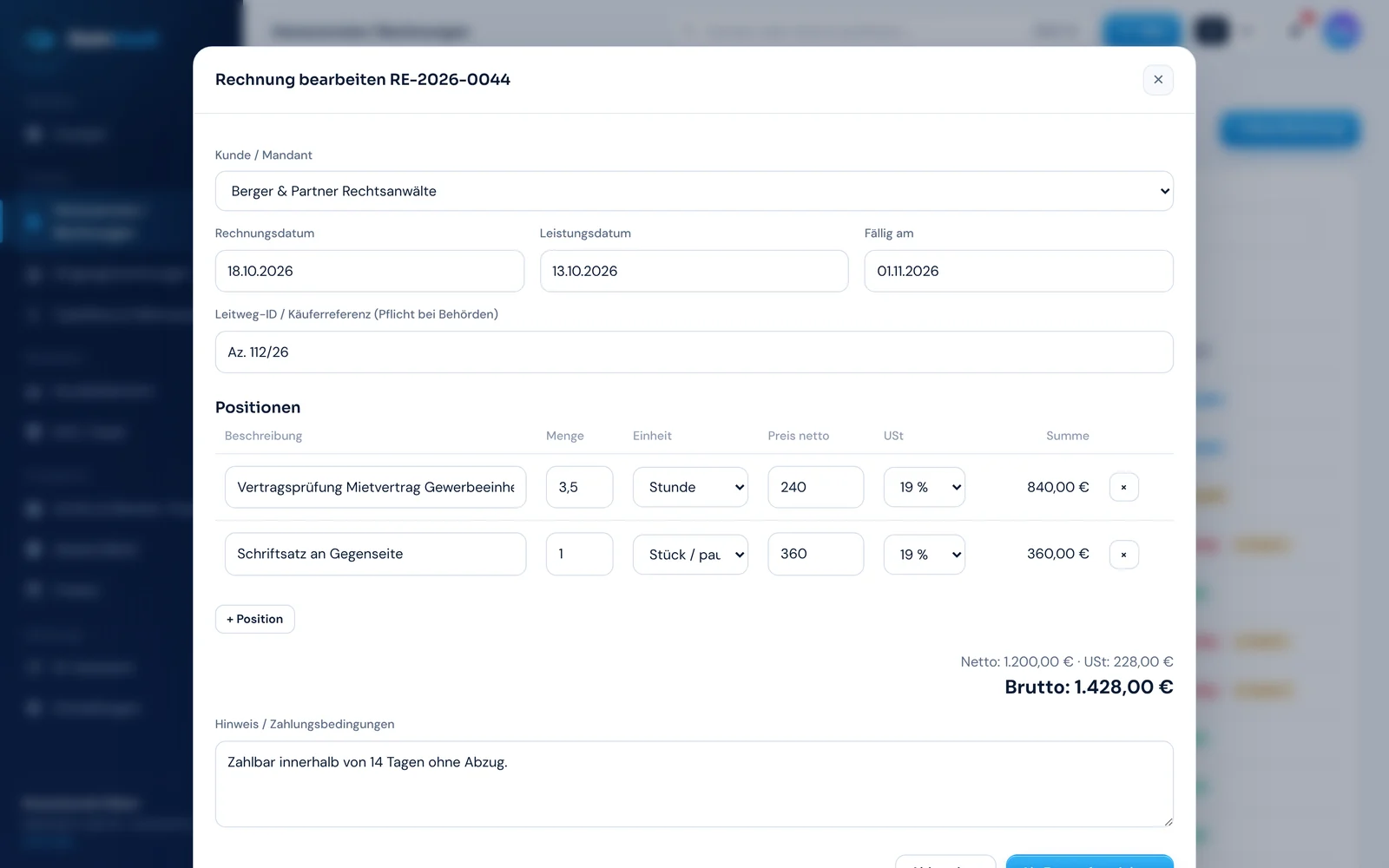
Task: Remove the Schriftsatz an Gegenseite position row
Action: [1123, 555]
